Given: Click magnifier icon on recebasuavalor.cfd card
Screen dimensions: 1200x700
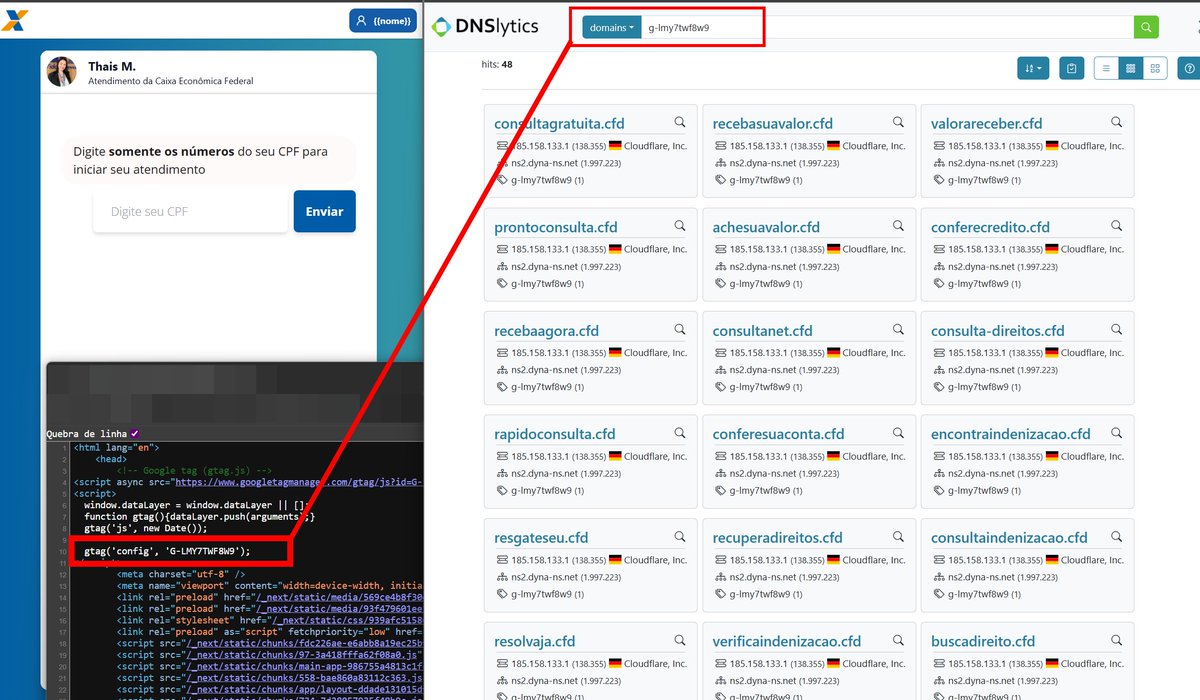Looking at the screenshot, I should (x=898, y=122).
